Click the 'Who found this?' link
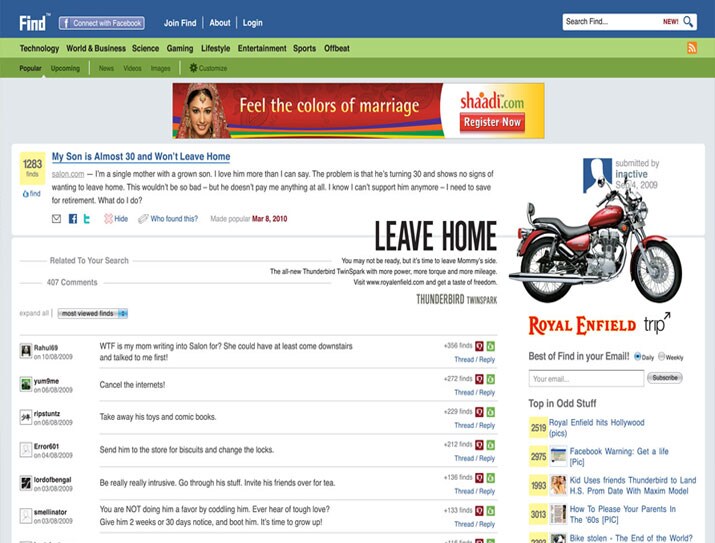This screenshot has width=715, height=543. pyautogui.click(x=174, y=219)
